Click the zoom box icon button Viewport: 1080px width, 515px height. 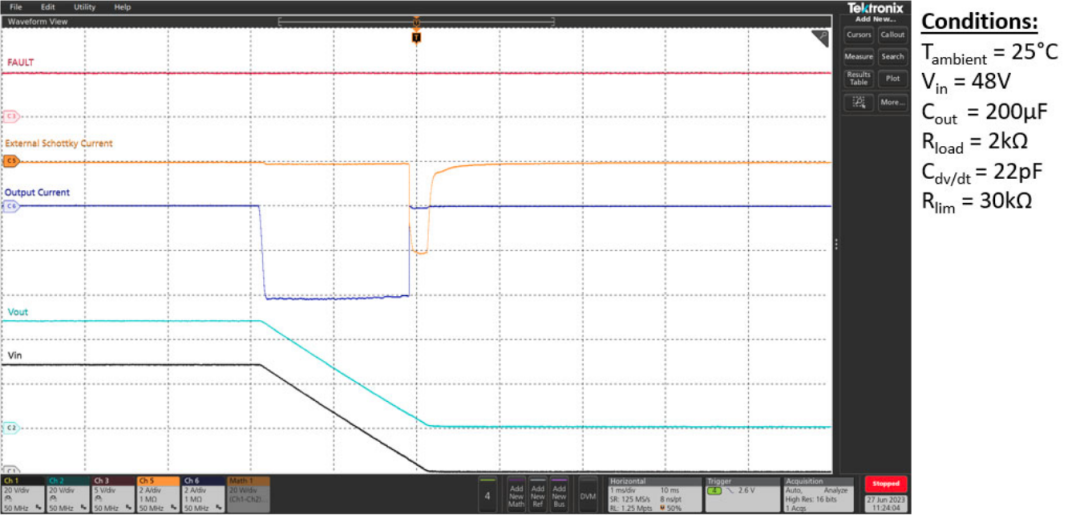click(x=857, y=102)
